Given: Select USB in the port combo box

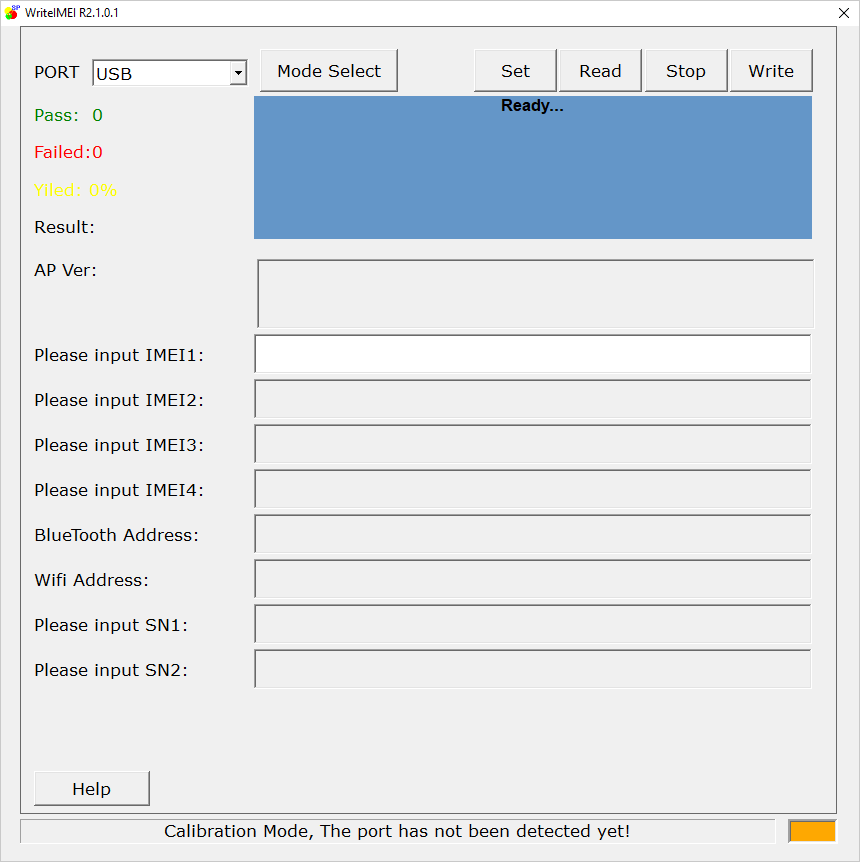Looking at the screenshot, I should pyautogui.click(x=160, y=72).
